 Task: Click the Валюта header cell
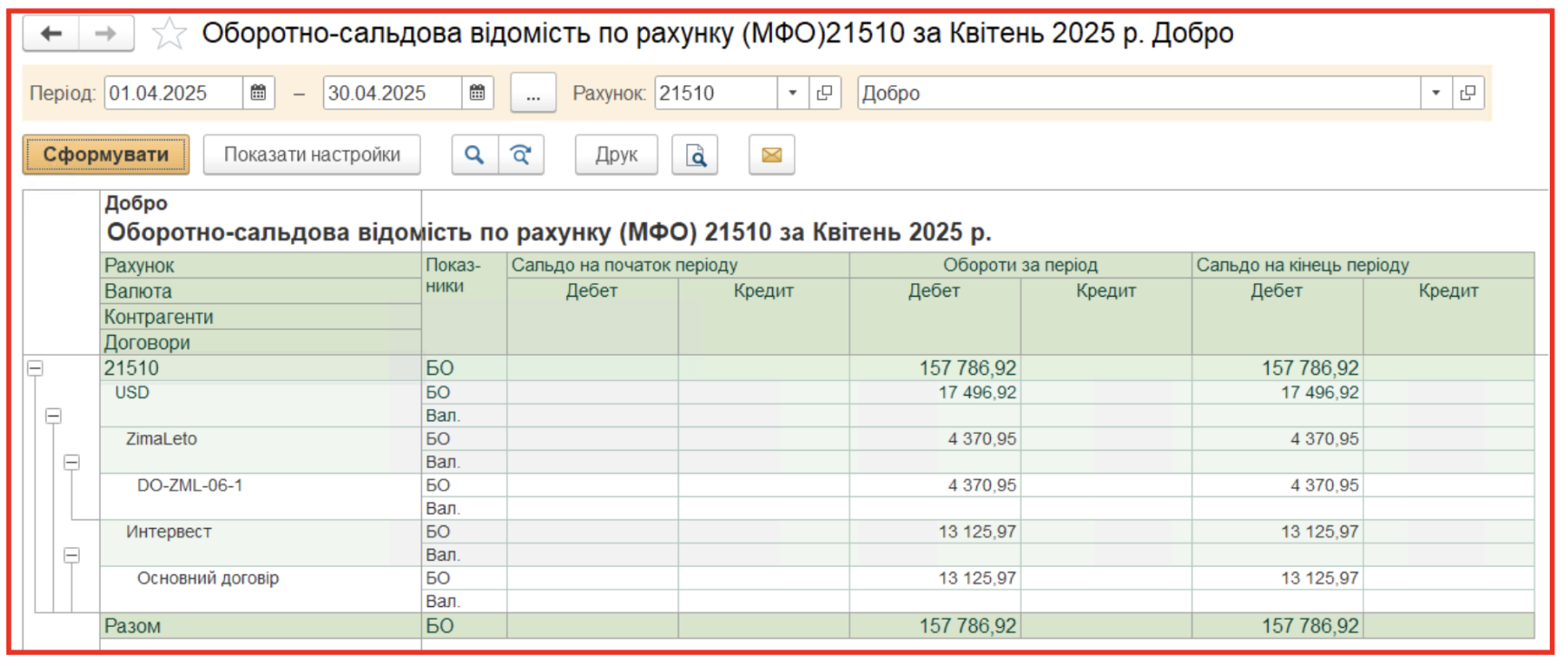260,291
